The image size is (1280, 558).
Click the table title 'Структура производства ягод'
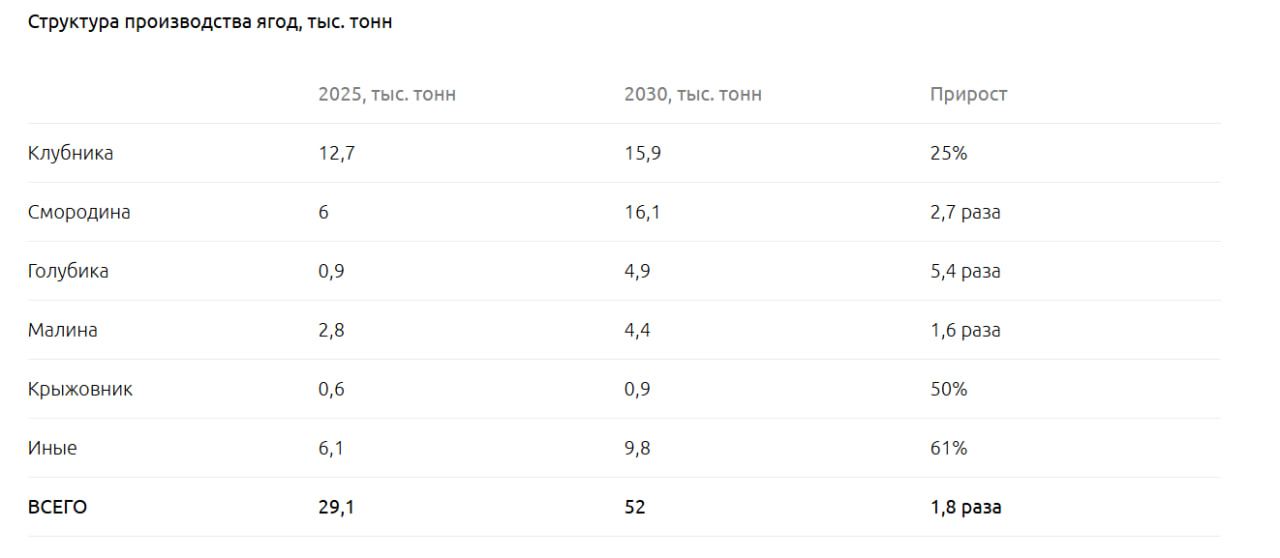pos(209,23)
